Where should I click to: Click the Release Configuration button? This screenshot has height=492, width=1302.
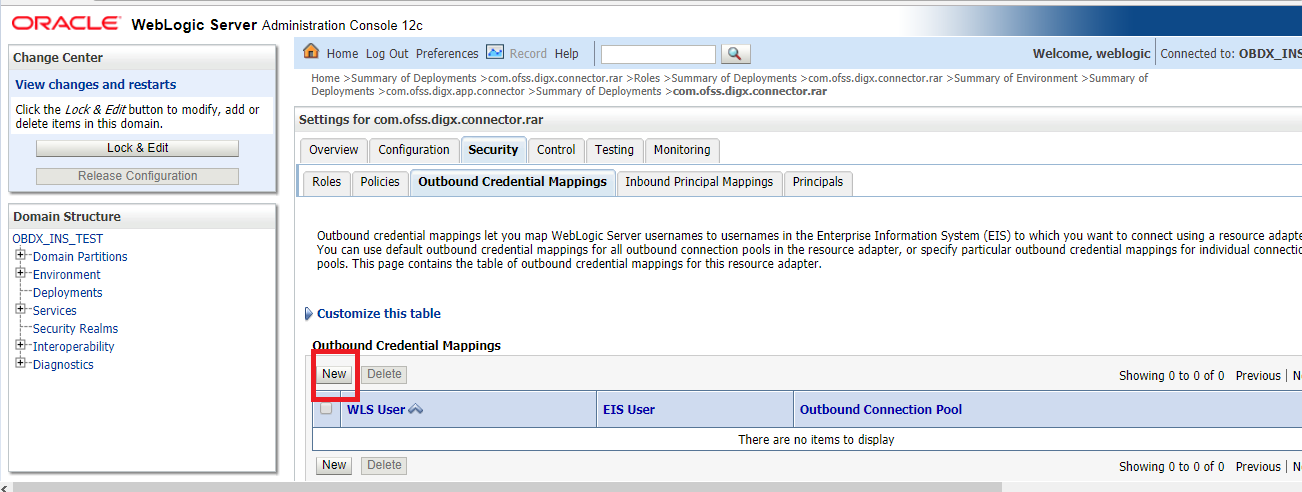click(138, 176)
